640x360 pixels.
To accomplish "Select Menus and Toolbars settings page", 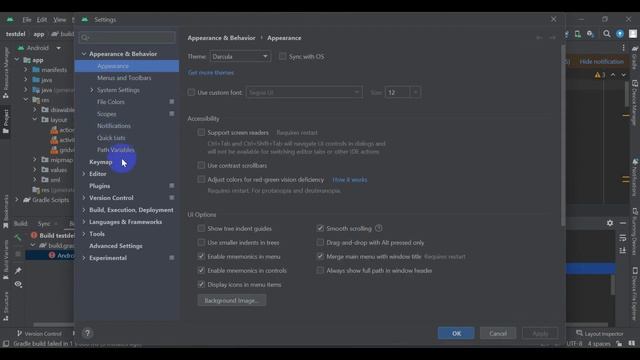I will 124,78.
